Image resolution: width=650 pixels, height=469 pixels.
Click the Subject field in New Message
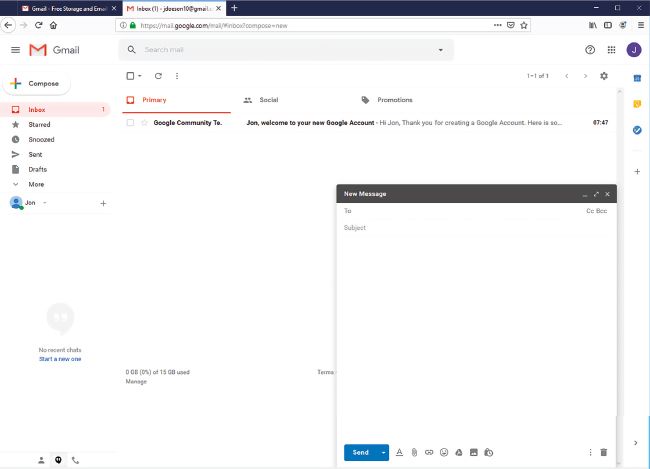click(x=470, y=228)
